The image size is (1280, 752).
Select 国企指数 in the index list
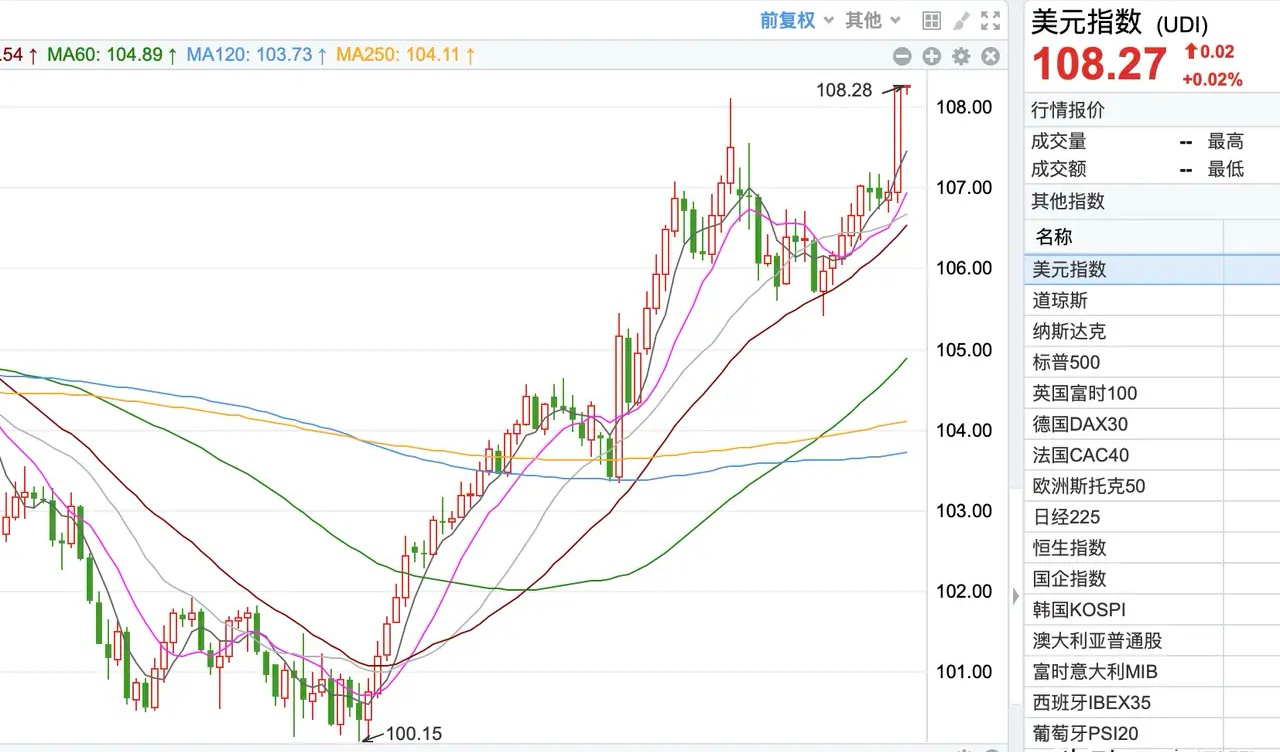[x=1152, y=579]
